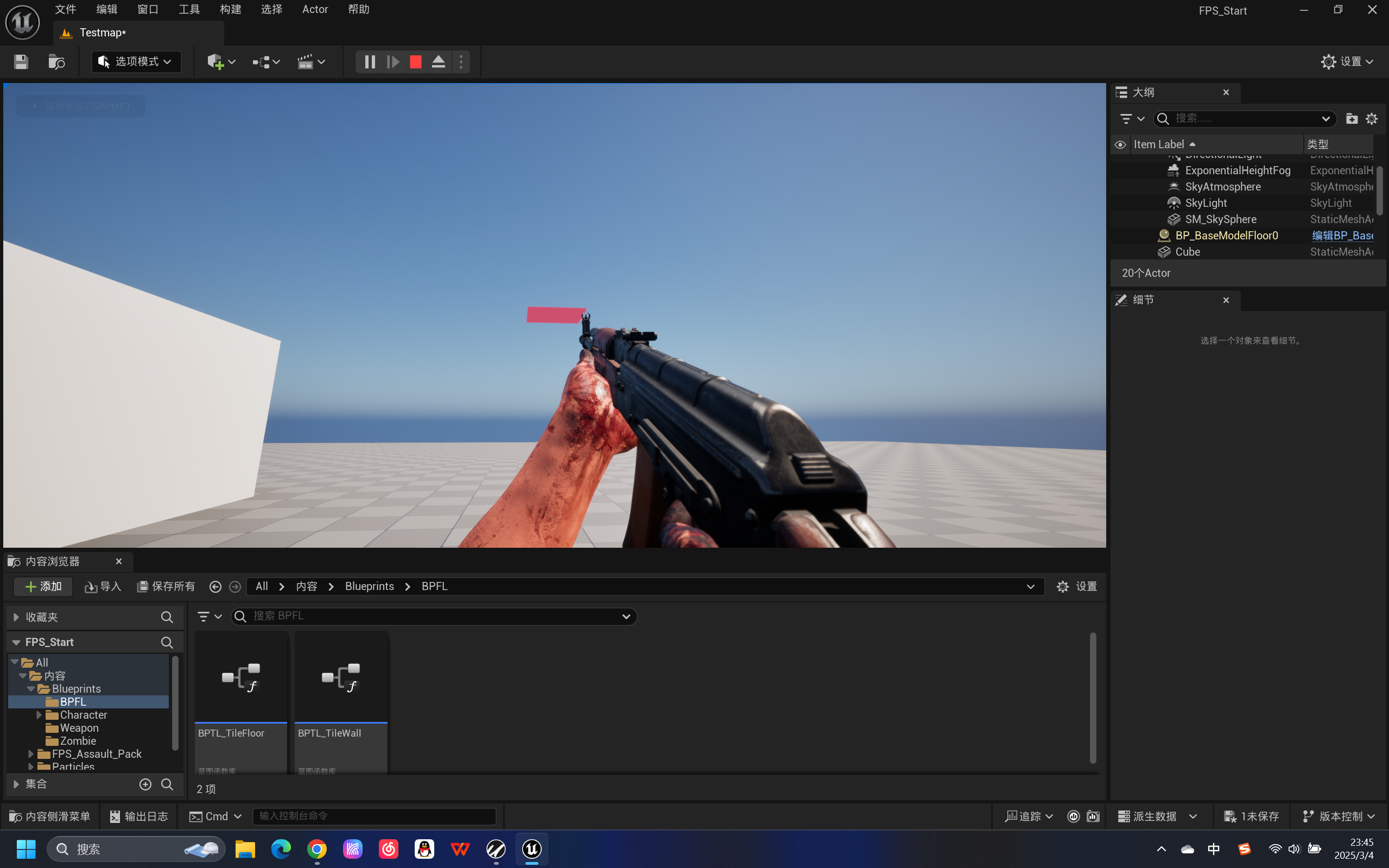The height and width of the screenshot is (868, 1389).
Task: Go back in content browser history
Action: [x=215, y=586]
